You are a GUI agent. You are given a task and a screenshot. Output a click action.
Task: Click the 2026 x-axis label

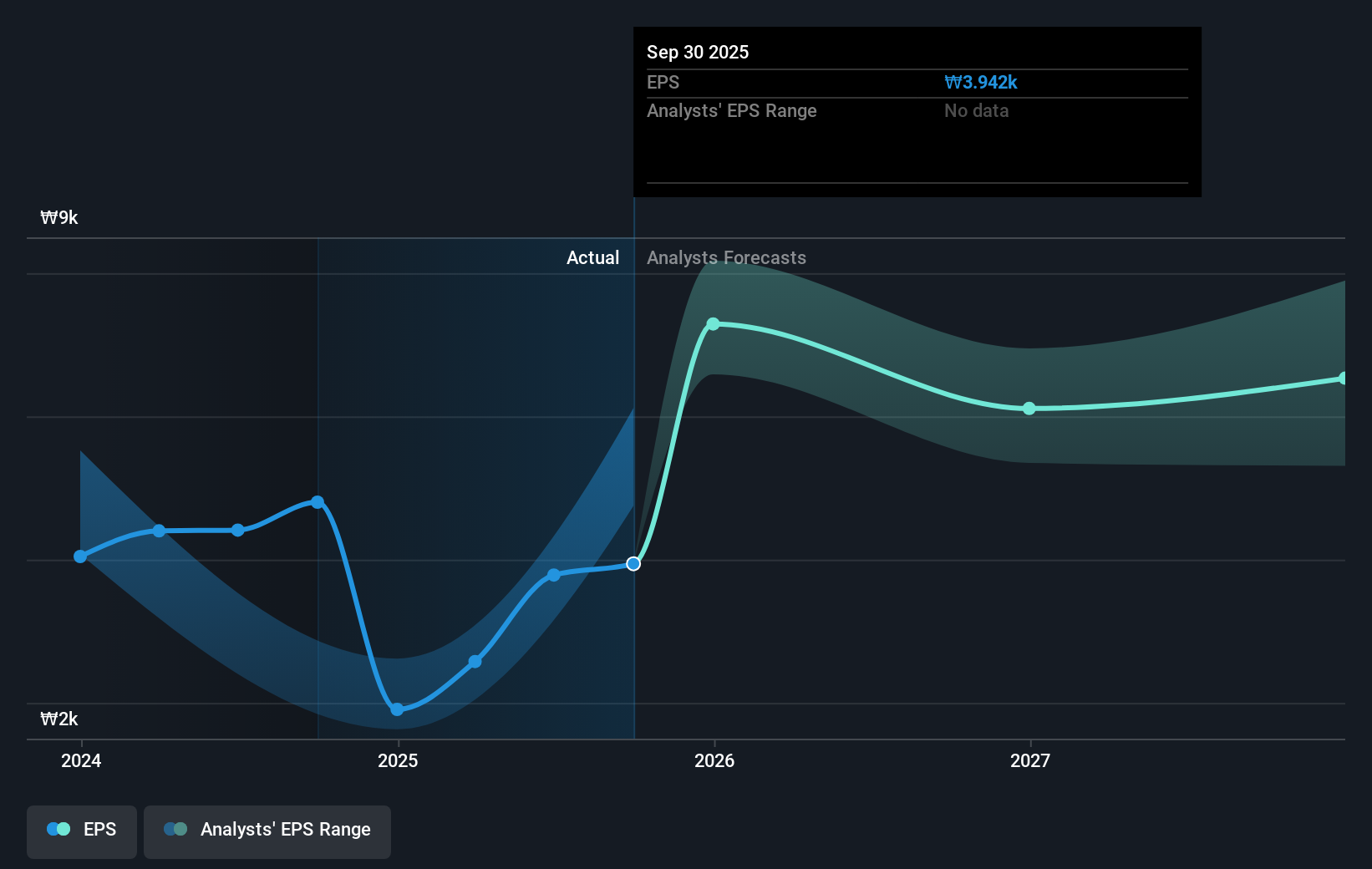pos(714,760)
